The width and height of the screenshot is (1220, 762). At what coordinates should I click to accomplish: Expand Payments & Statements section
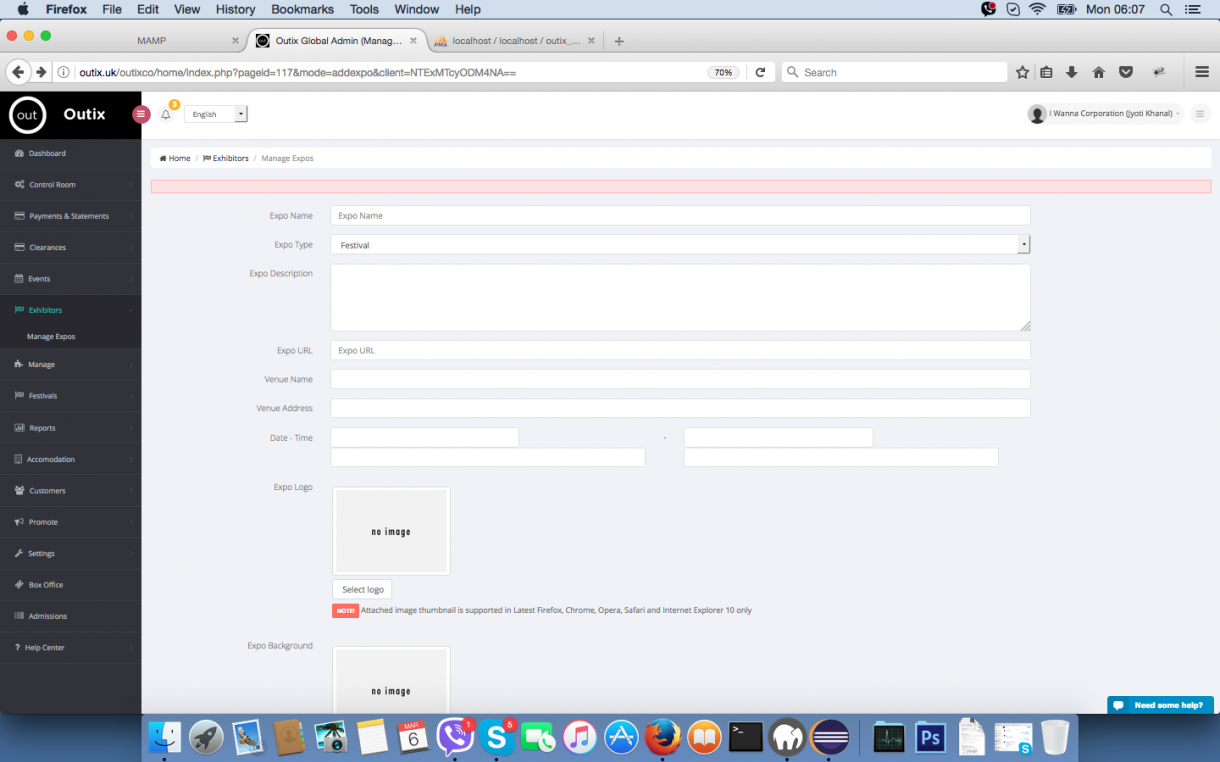[x=70, y=216]
